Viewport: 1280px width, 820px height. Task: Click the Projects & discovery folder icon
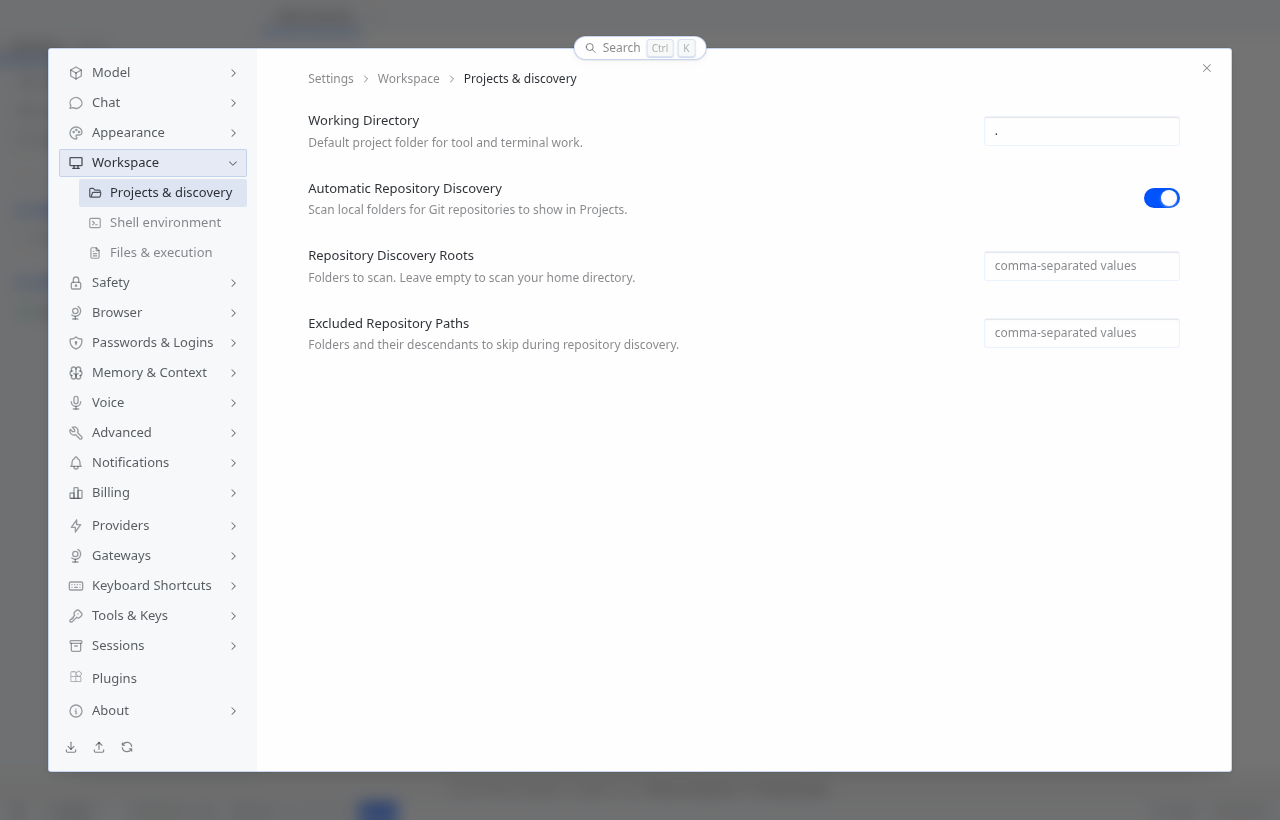[x=95, y=193]
